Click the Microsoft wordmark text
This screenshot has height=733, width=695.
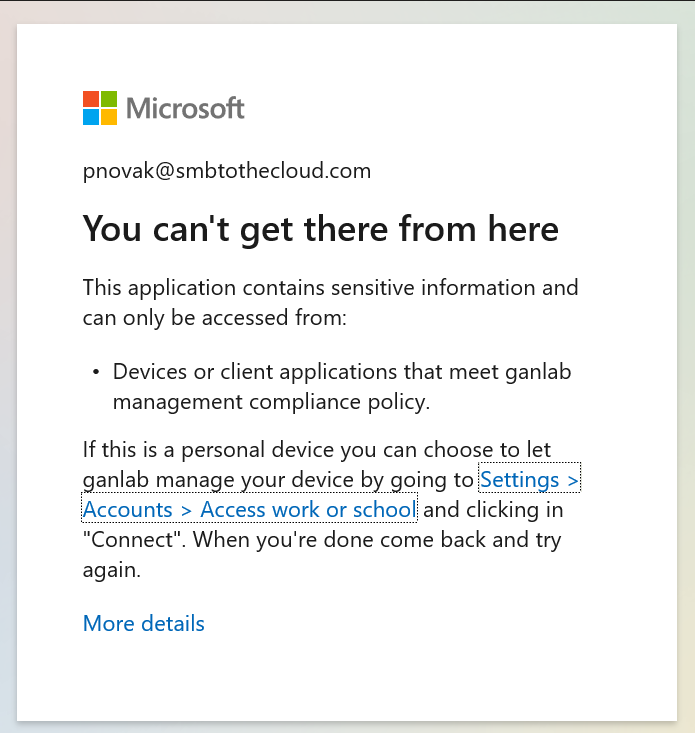point(186,108)
